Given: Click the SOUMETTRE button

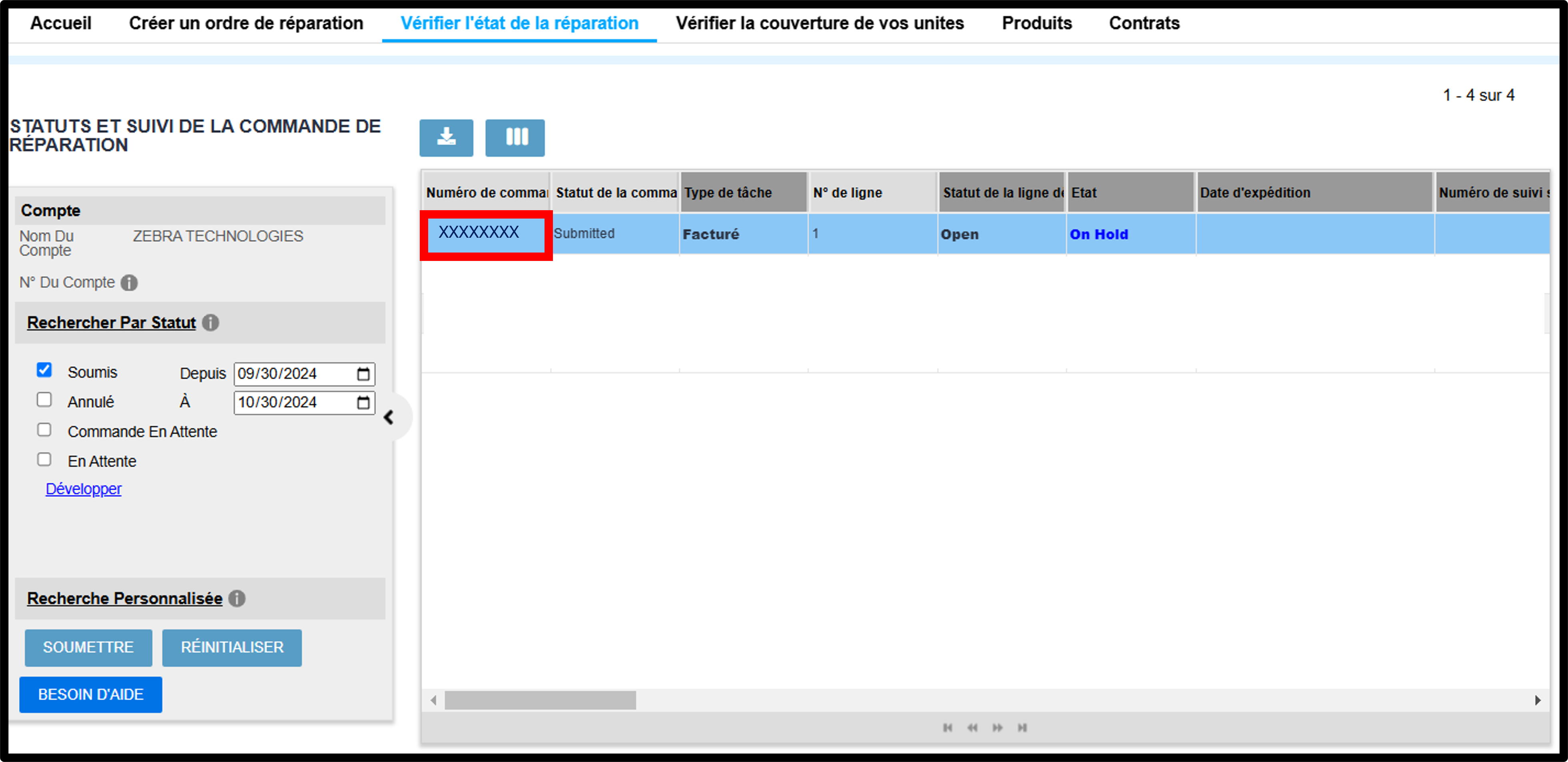Looking at the screenshot, I should coord(88,647).
